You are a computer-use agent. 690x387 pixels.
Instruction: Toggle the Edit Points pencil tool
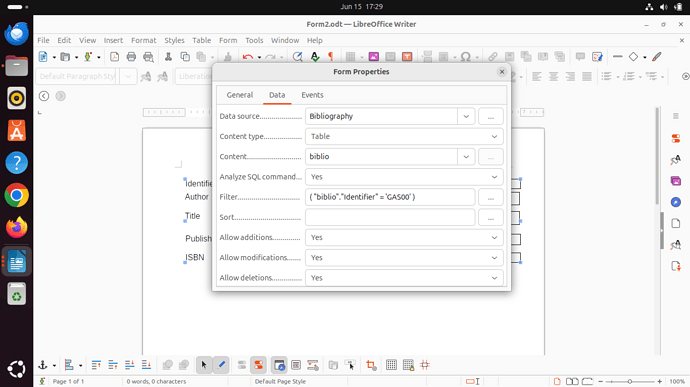pos(221,365)
